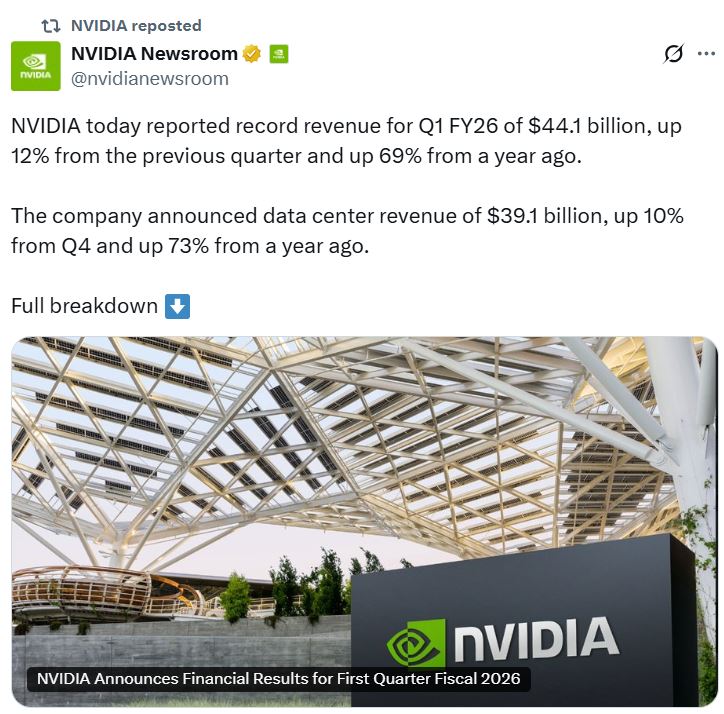Click the Grok explain-post icon
This screenshot has width=724, height=714.
click(x=673, y=54)
